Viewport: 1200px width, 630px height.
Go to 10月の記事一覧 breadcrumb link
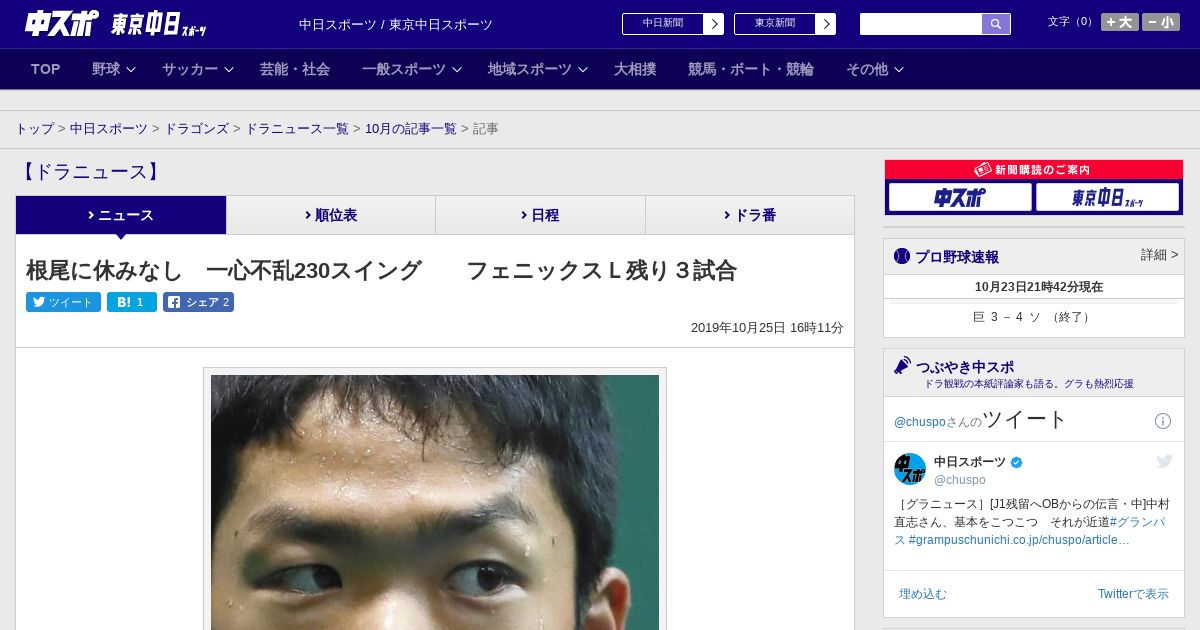coord(411,129)
